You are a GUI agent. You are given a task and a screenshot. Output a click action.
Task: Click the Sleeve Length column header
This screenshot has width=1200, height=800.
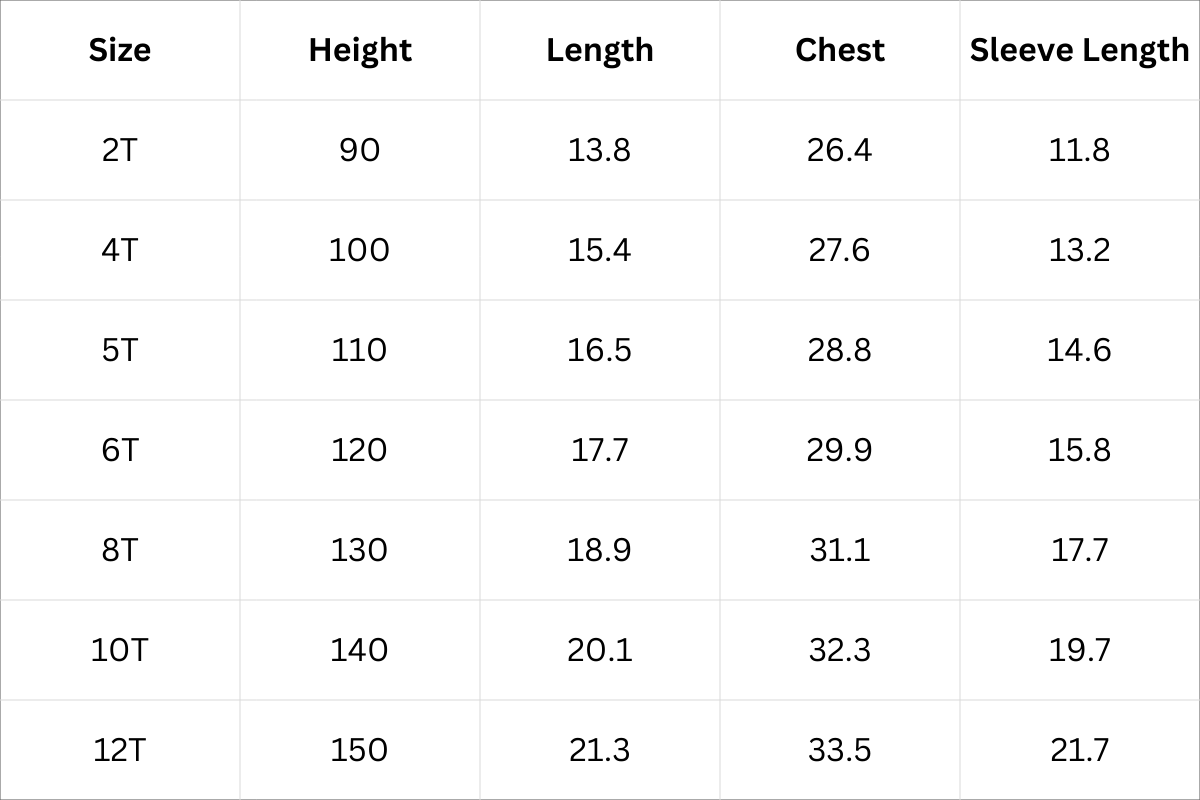[1080, 50]
